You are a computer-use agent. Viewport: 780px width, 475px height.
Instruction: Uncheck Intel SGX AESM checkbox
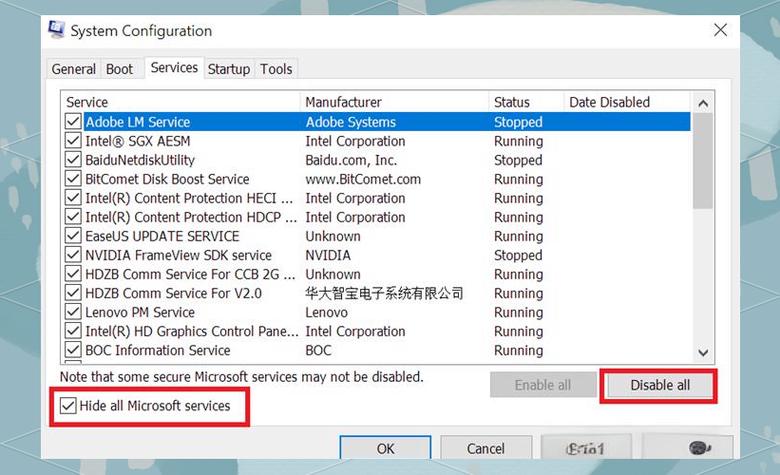pyautogui.click(x=73, y=141)
